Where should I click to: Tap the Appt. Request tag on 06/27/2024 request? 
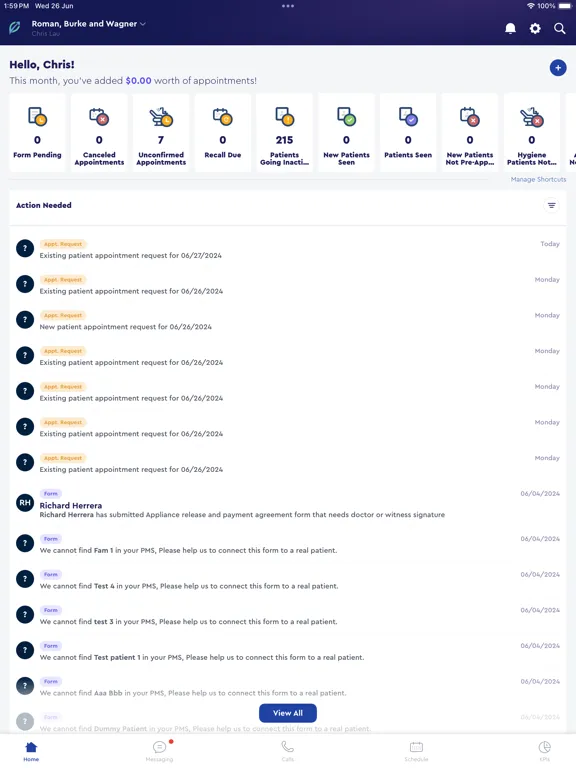point(63,244)
